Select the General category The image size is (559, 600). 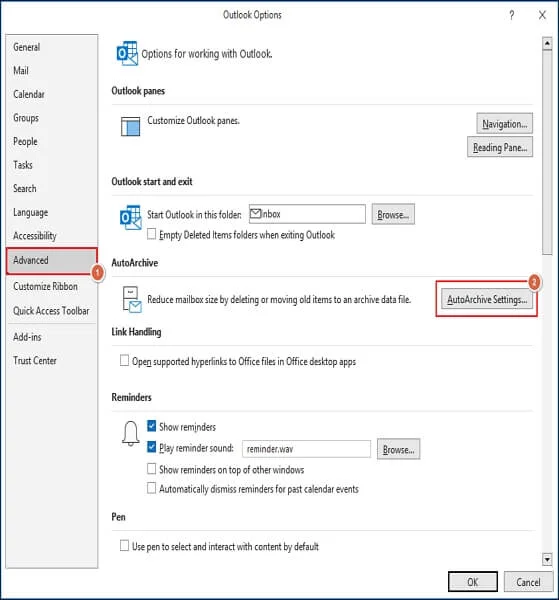pyautogui.click(x=52, y=47)
